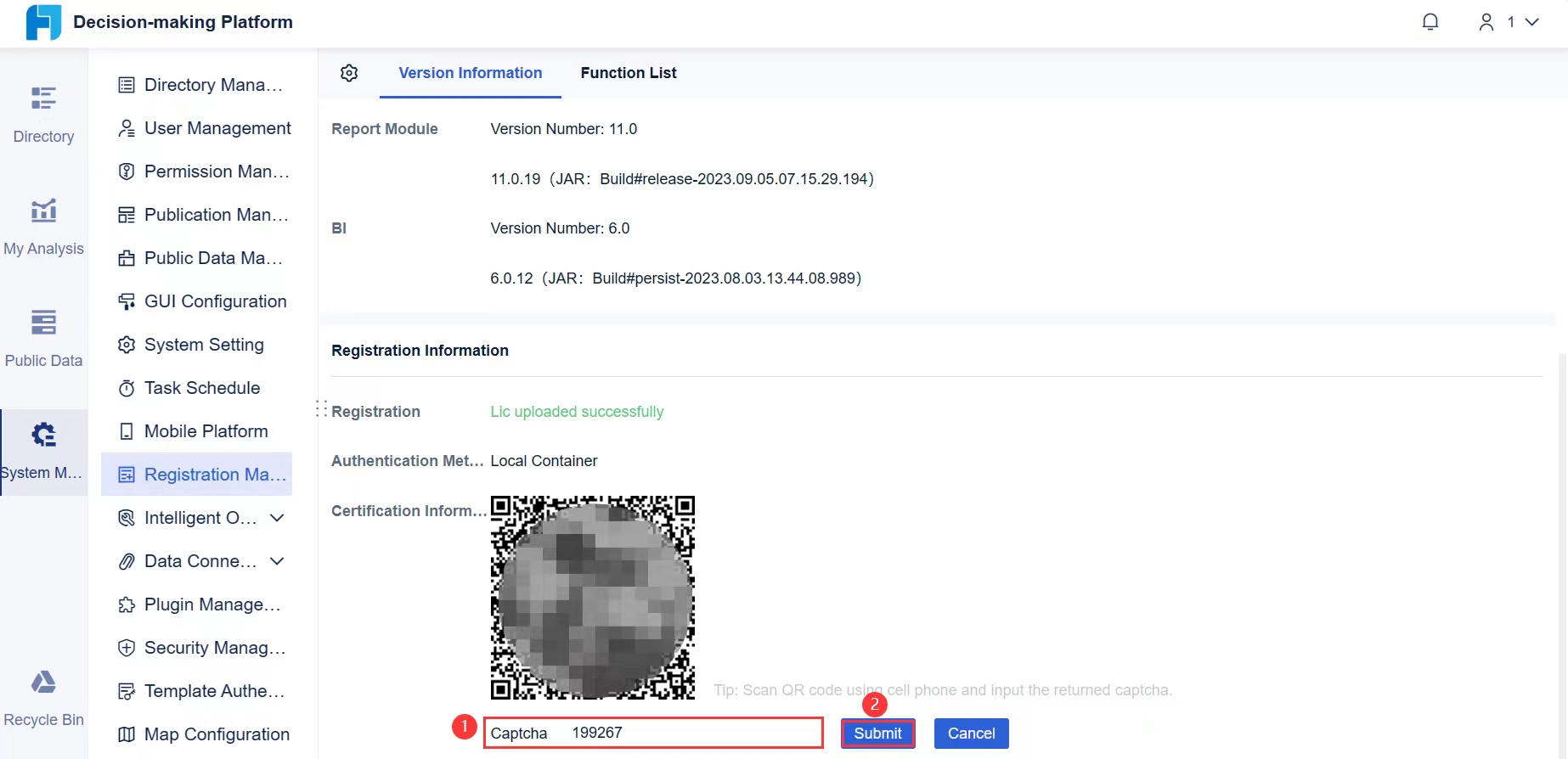The image size is (1568, 759).
Task: Click the Intelligent Operations menu icon
Action: coord(127,518)
